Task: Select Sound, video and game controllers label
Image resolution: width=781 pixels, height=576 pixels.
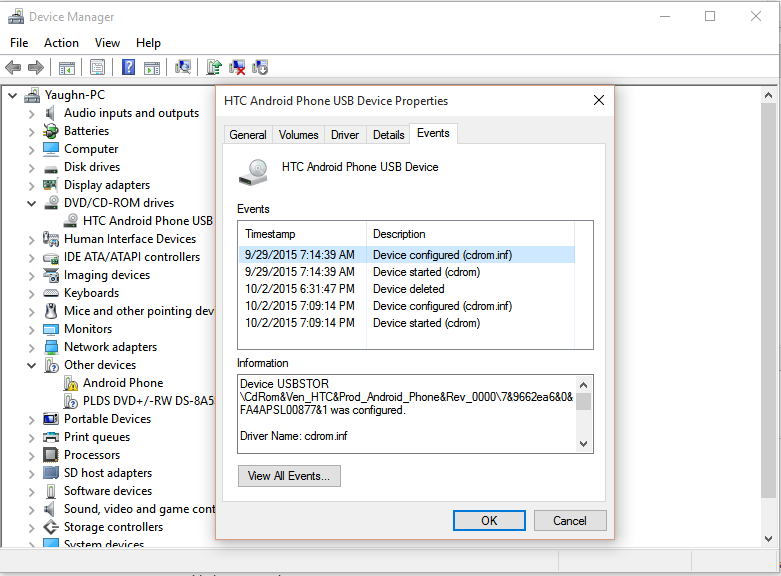Action: point(139,509)
